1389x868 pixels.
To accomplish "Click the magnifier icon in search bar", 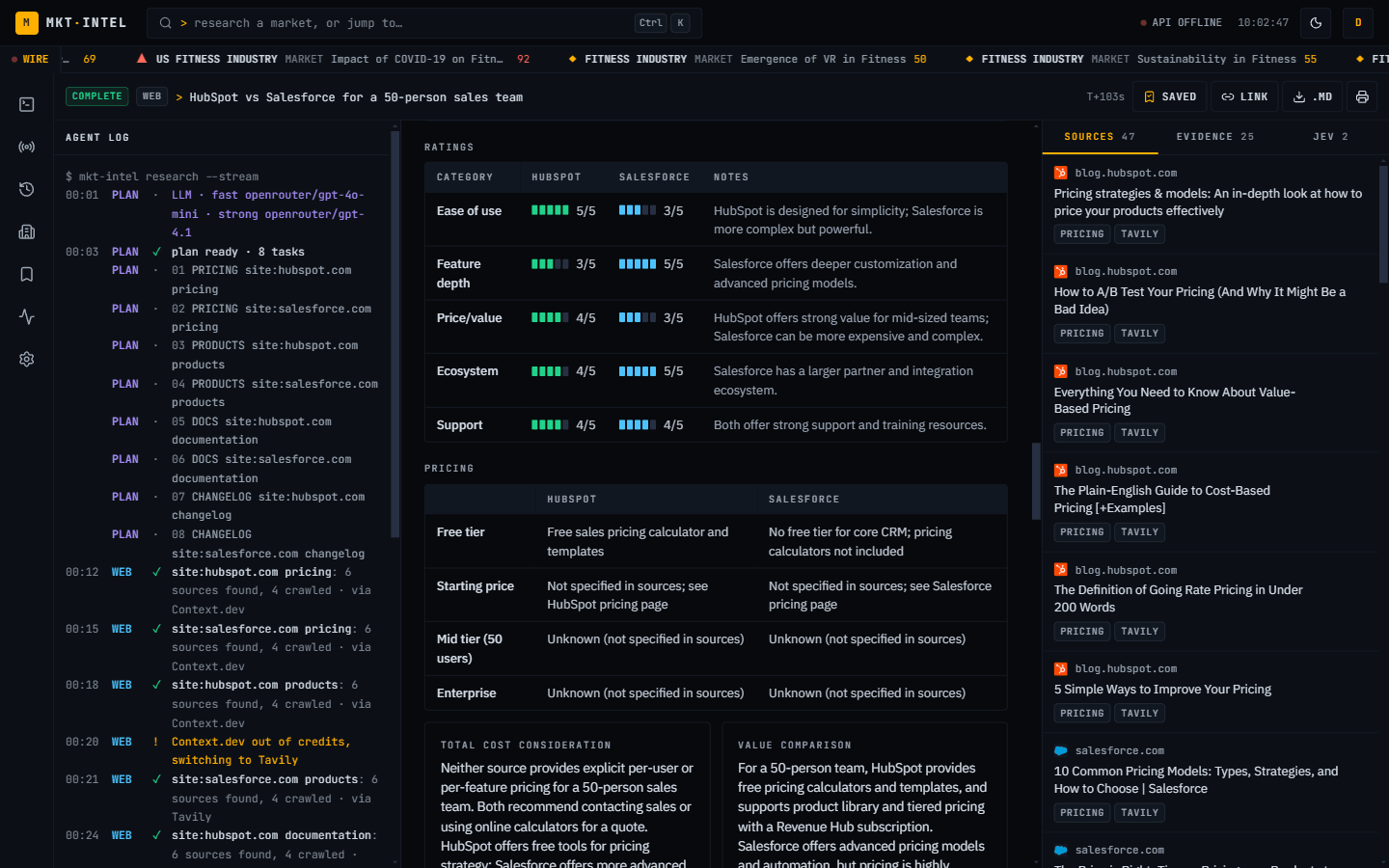I will [166, 23].
